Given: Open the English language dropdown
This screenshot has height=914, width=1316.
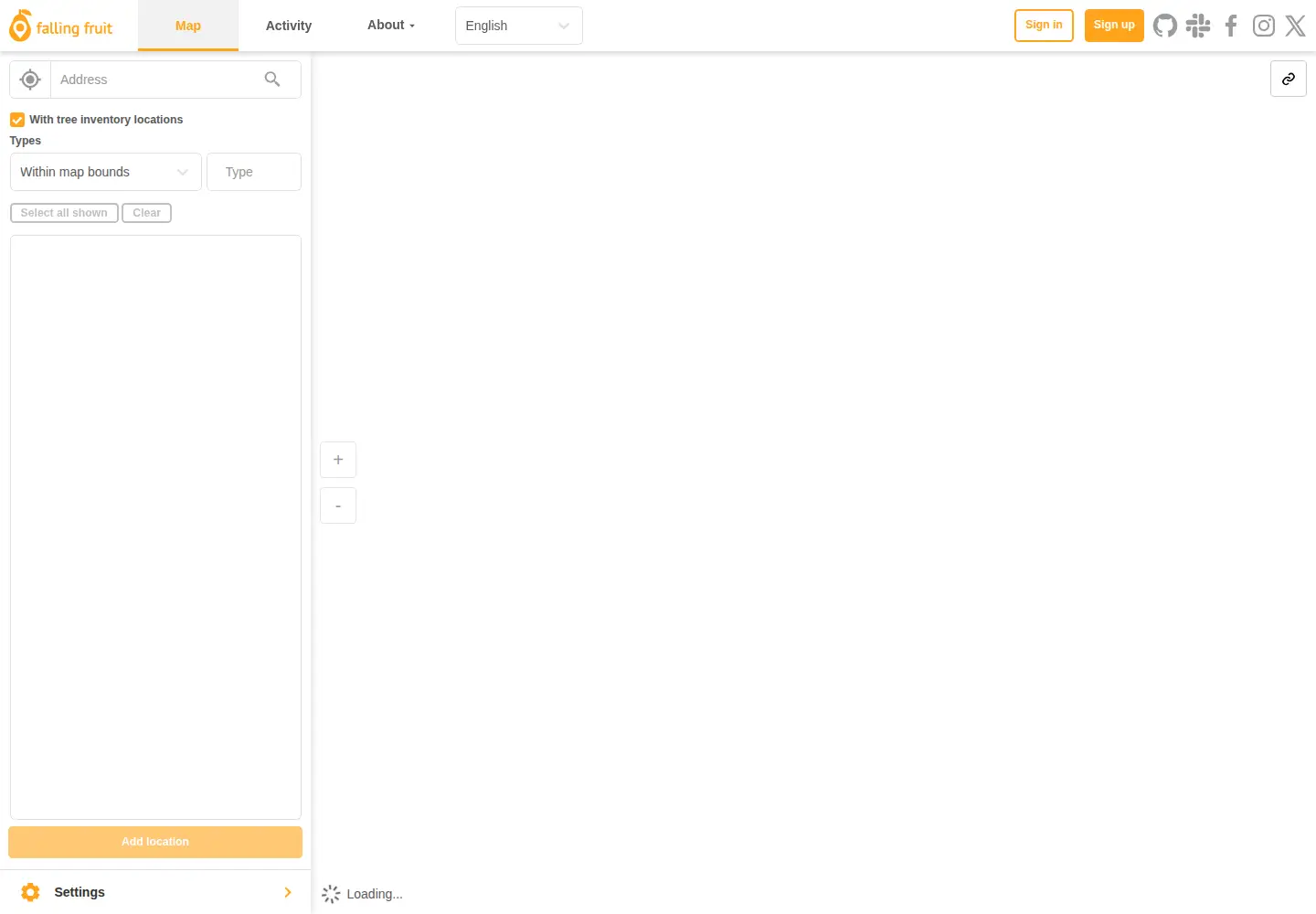Looking at the screenshot, I should [x=519, y=26].
